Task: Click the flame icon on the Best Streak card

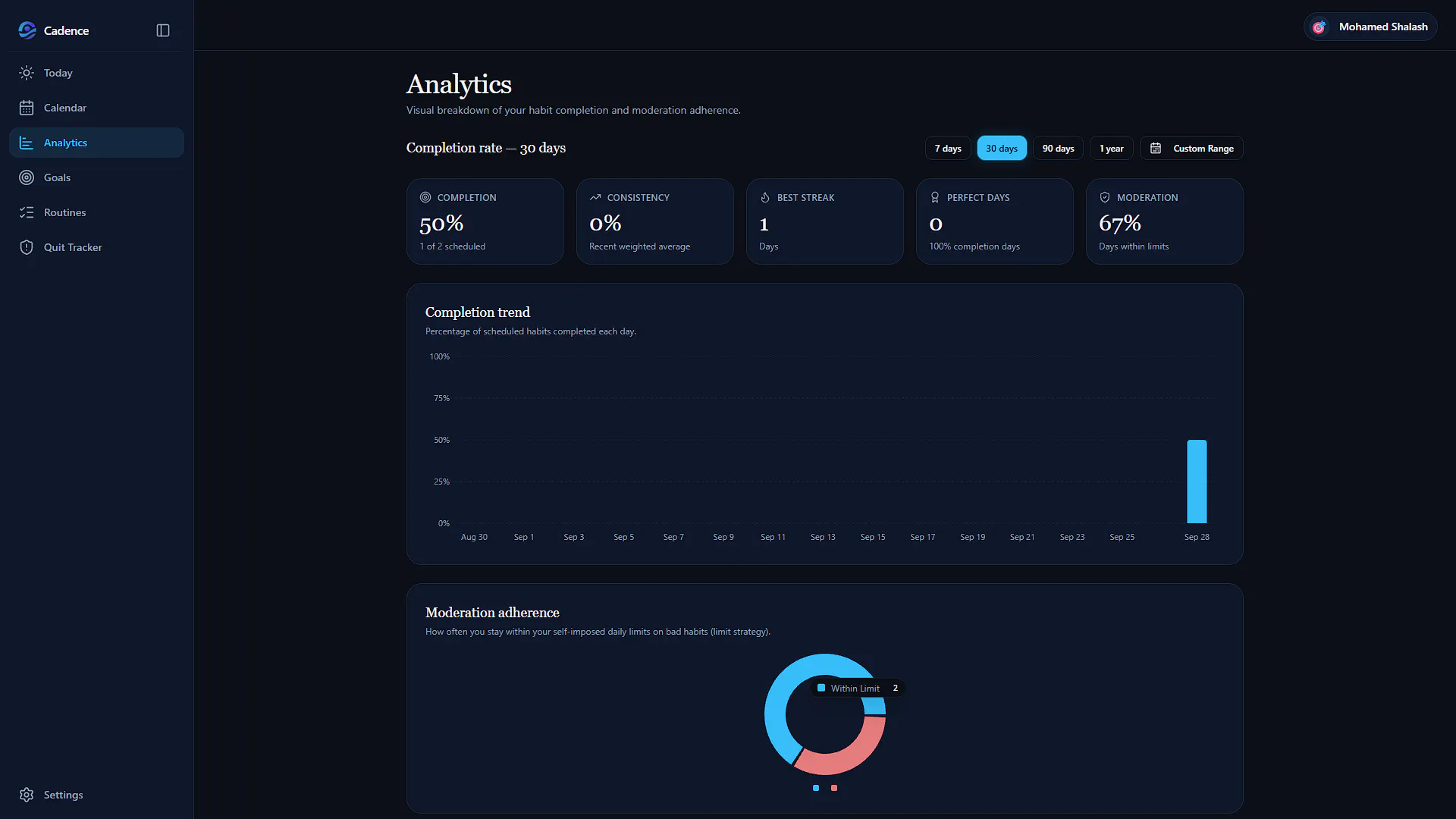Action: pyautogui.click(x=765, y=197)
